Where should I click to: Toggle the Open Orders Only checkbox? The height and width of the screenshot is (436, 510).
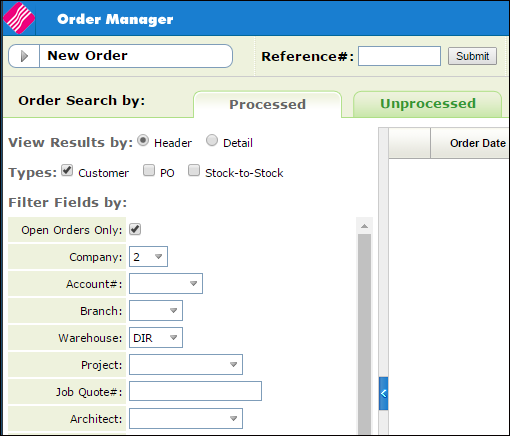pyautogui.click(x=135, y=229)
